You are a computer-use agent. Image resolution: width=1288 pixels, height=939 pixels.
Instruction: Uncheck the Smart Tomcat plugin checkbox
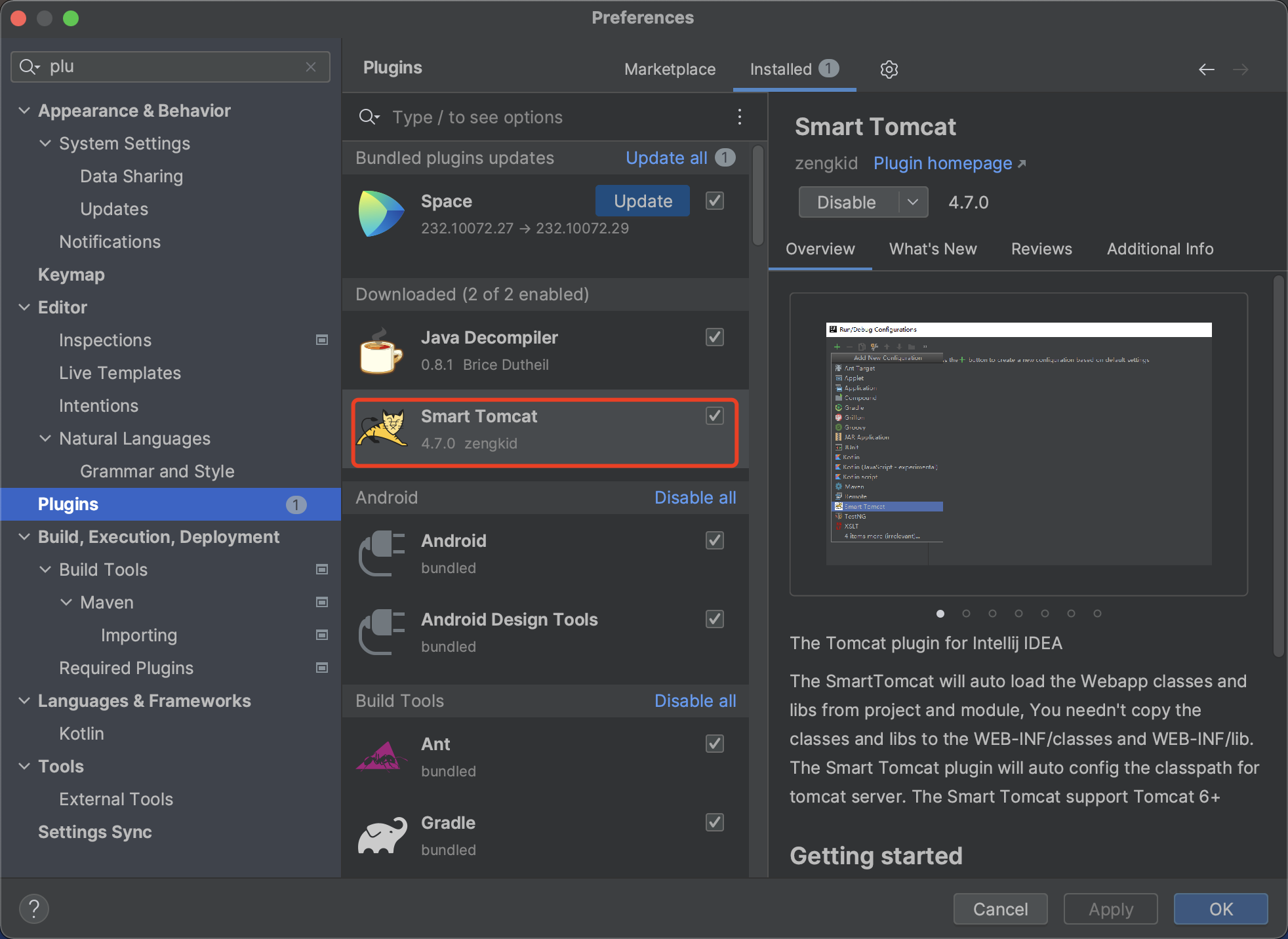point(715,416)
